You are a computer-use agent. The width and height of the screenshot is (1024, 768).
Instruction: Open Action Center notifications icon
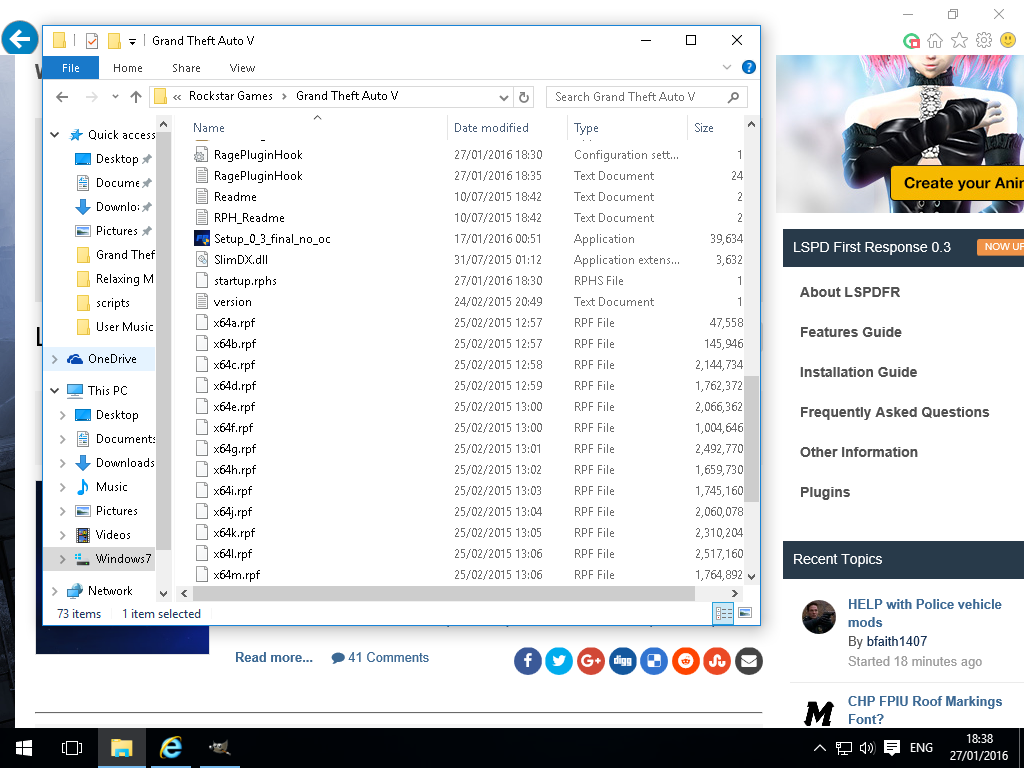click(x=891, y=748)
